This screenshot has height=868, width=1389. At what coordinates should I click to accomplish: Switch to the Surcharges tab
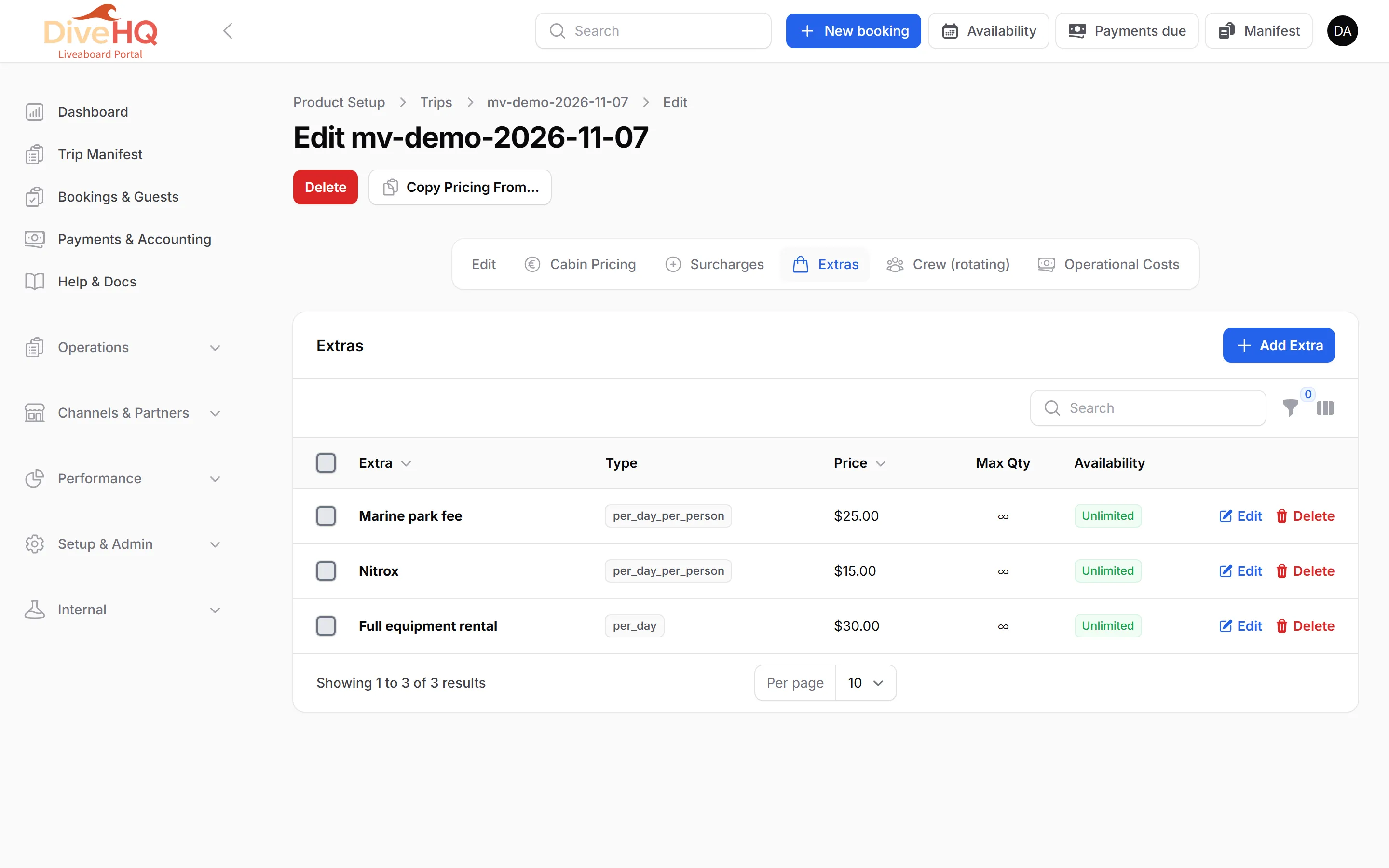click(x=715, y=265)
